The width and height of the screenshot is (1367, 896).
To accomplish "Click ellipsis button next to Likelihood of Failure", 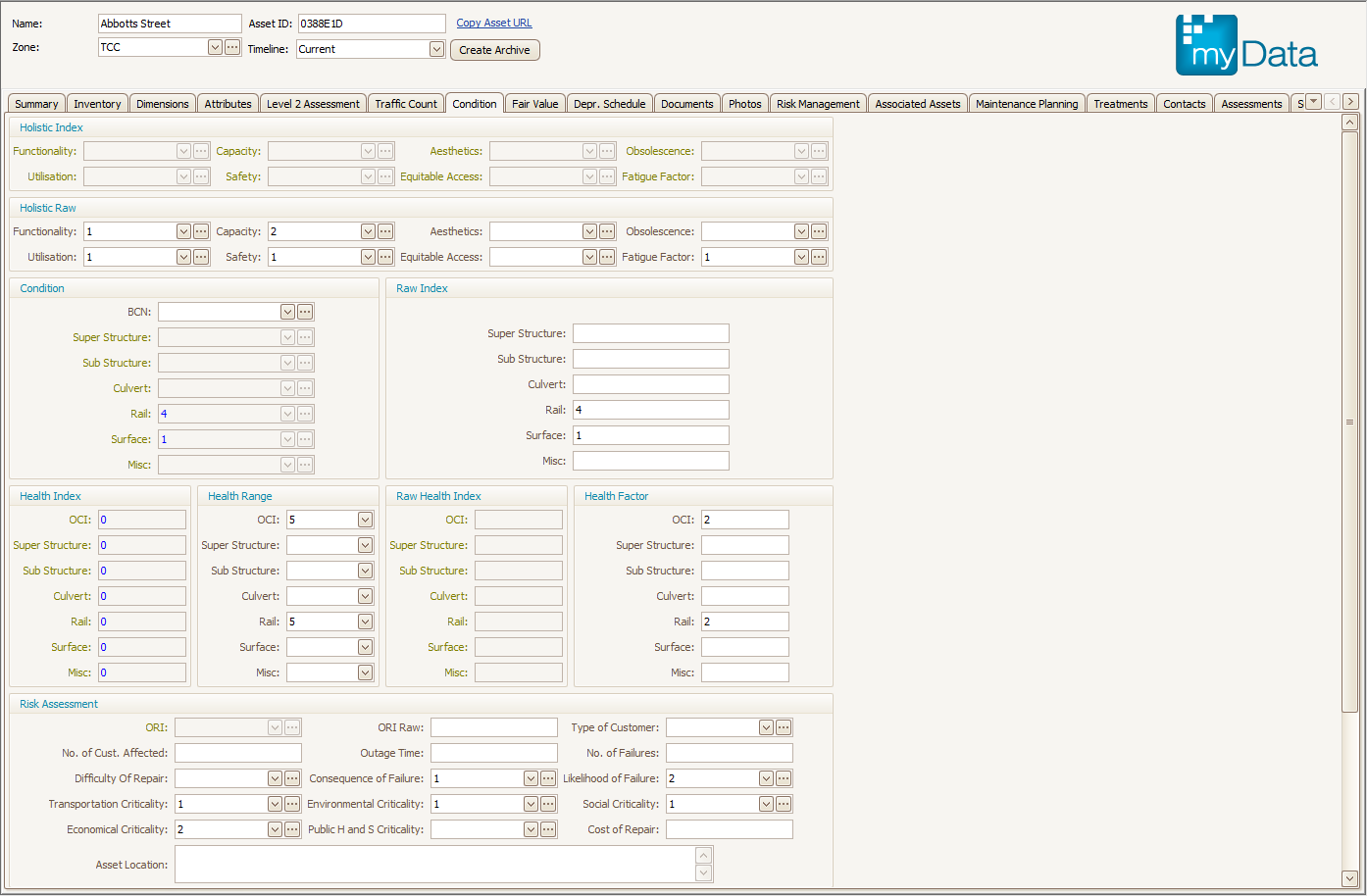I will (x=784, y=778).
